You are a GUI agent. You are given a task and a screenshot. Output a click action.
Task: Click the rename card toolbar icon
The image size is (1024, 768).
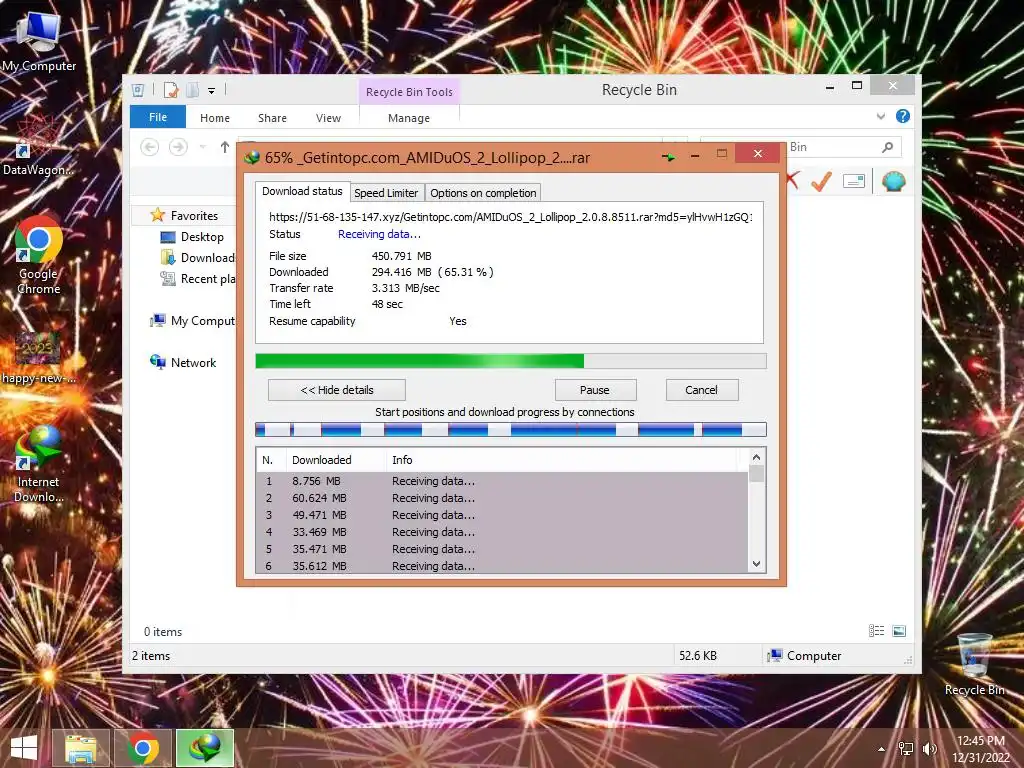click(x=854, y=181)
